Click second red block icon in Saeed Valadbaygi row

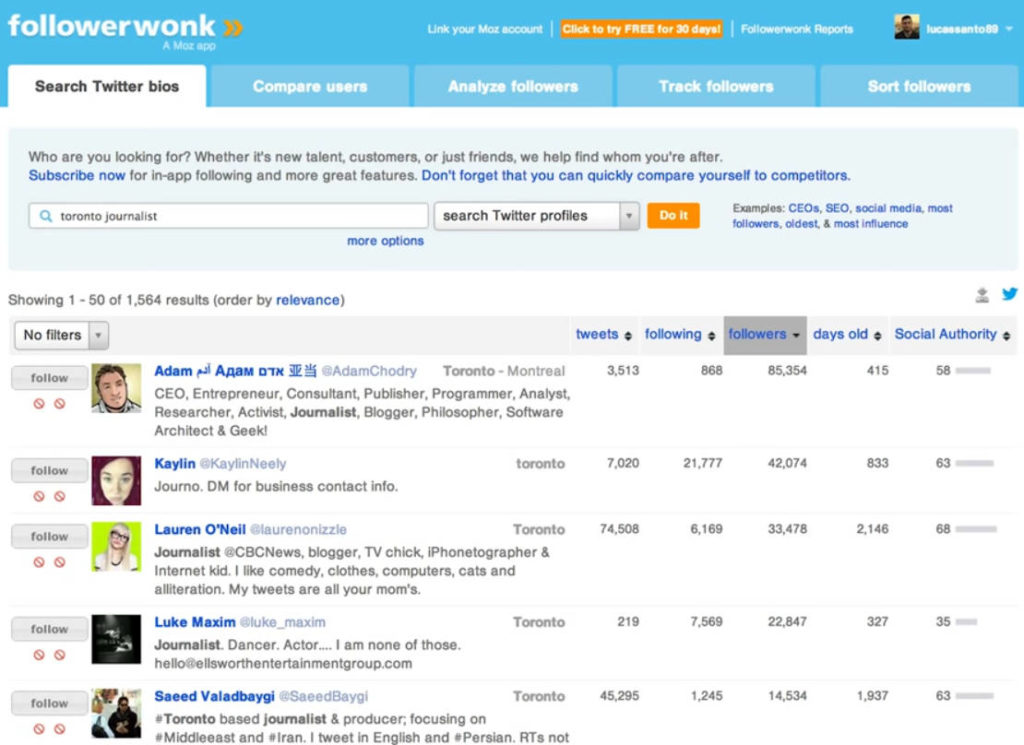pos(59,729)
